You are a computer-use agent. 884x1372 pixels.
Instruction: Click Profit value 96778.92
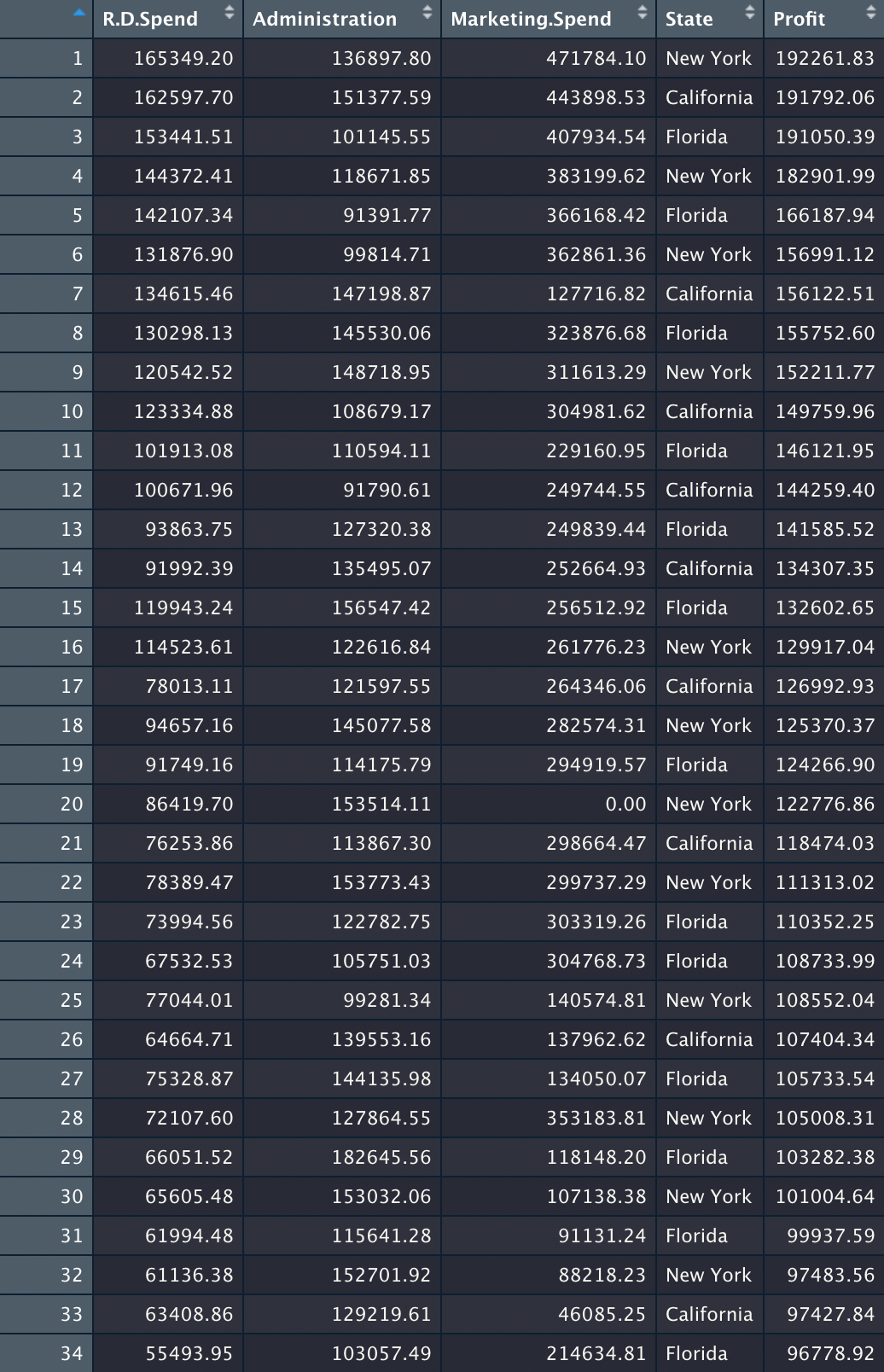point(831,1353)
